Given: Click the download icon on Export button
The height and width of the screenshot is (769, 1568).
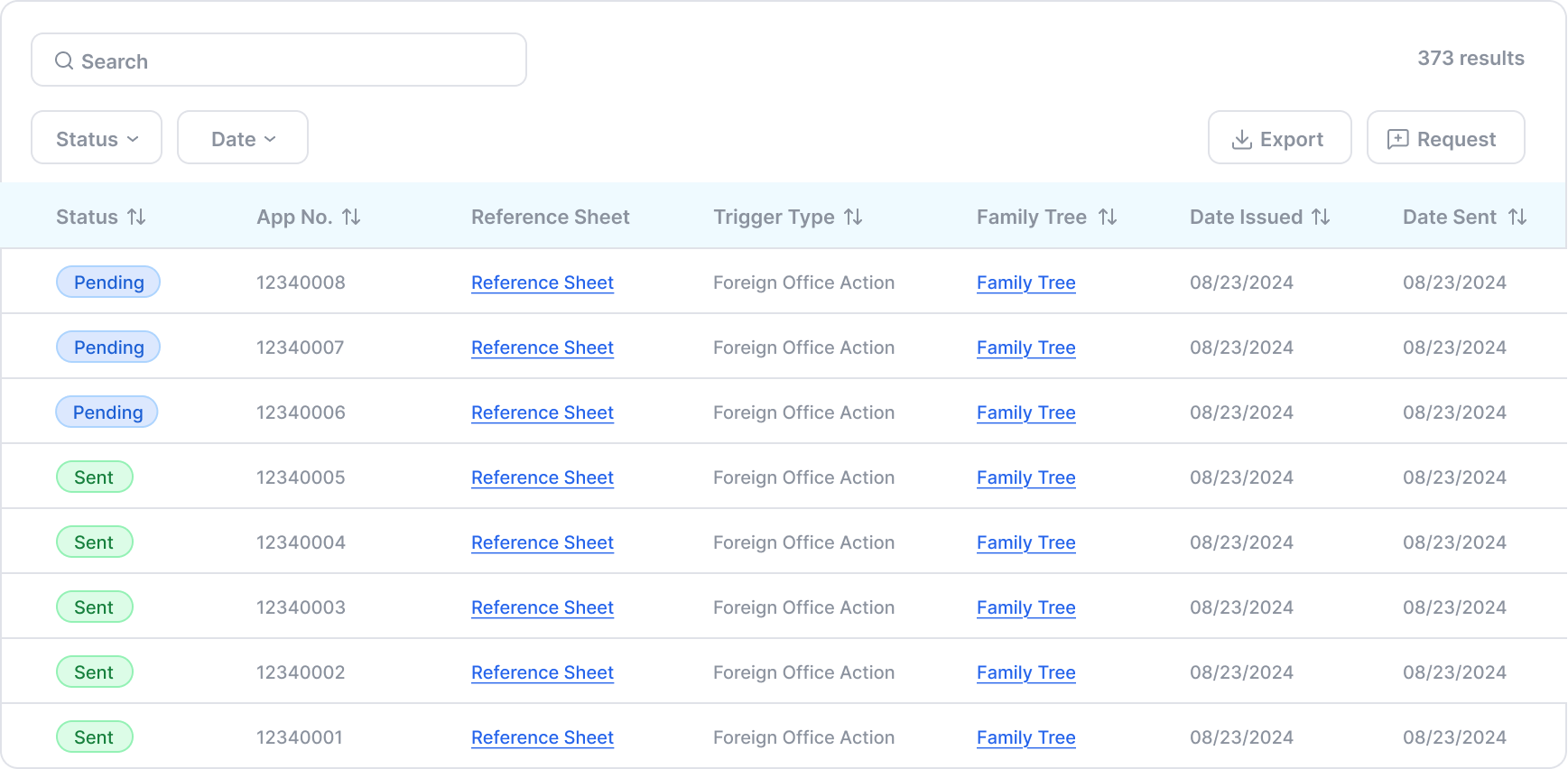Looking at the screenshot, I should click(x=1242, y=139).
